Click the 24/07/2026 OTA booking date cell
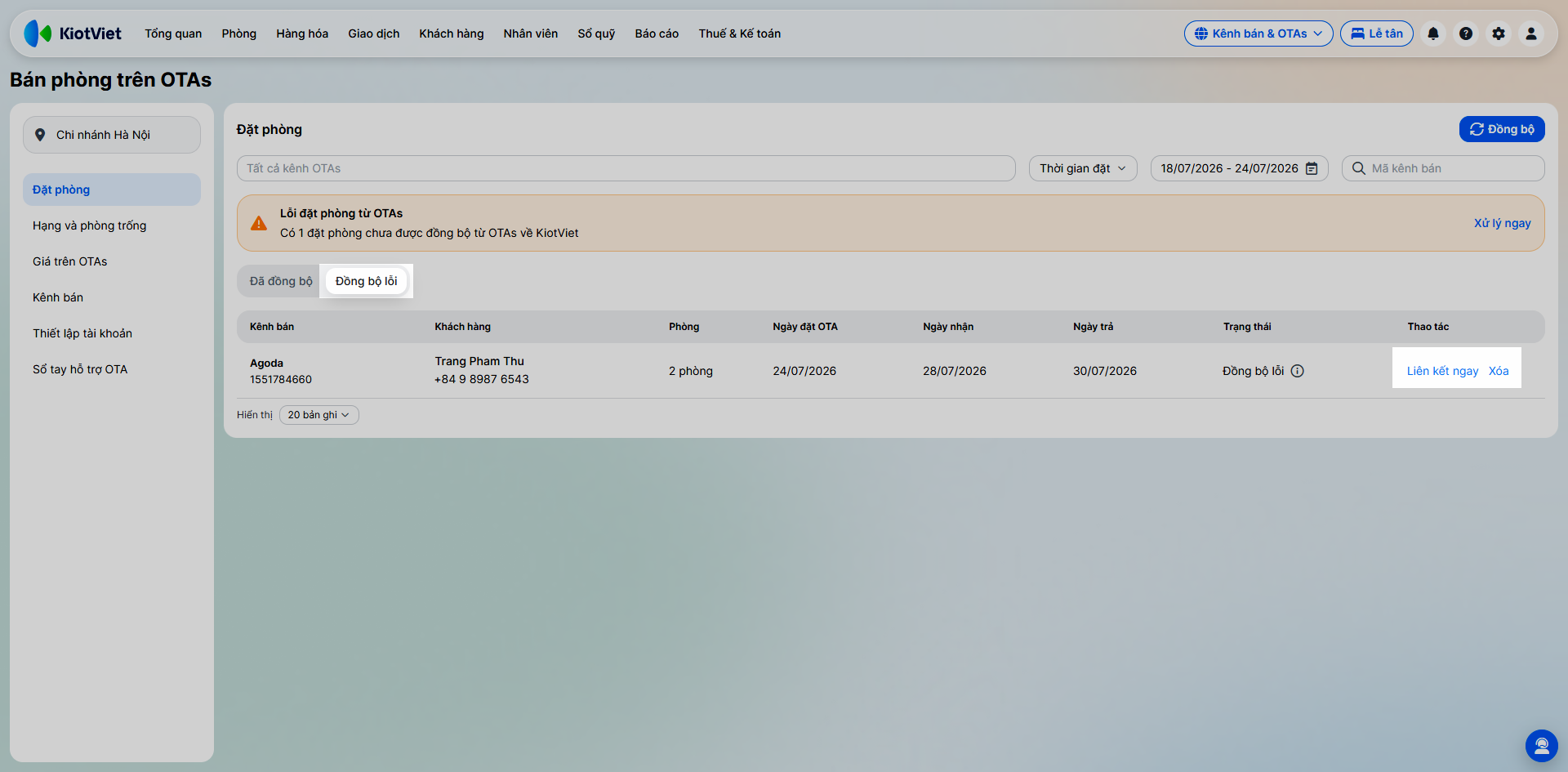This screenshot has width=1568, height=772. click(x=804, y=371)
